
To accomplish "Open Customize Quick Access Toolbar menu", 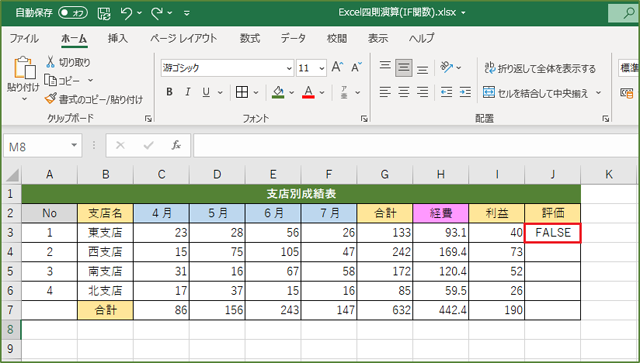I will [187, 13].
